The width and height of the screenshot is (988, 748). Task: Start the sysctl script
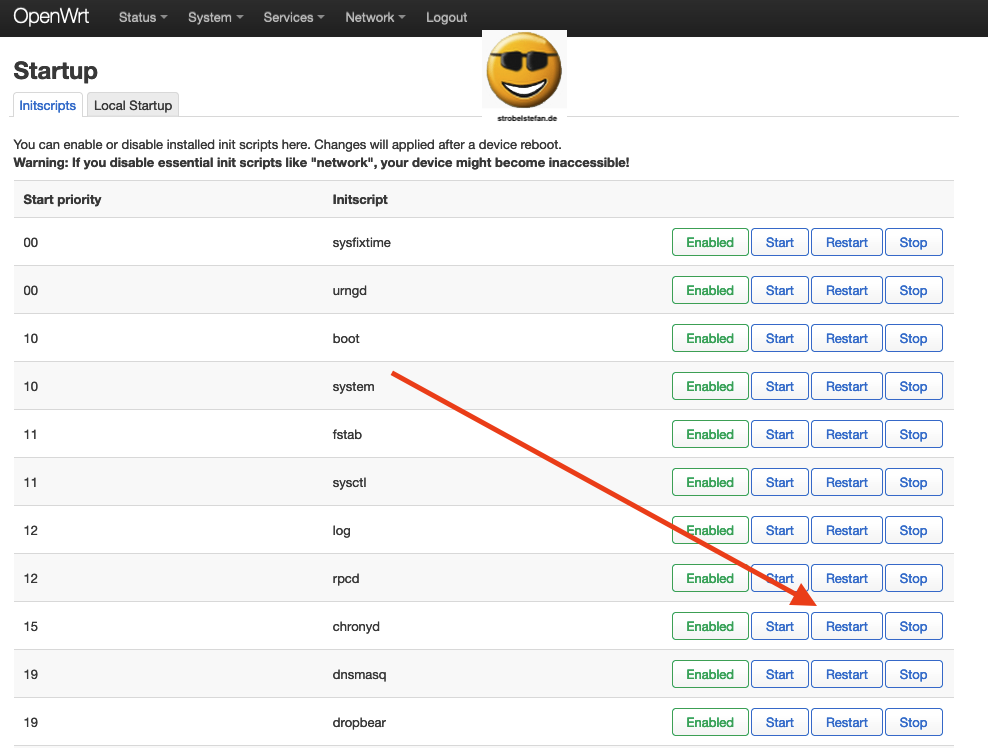coord(779,482)
